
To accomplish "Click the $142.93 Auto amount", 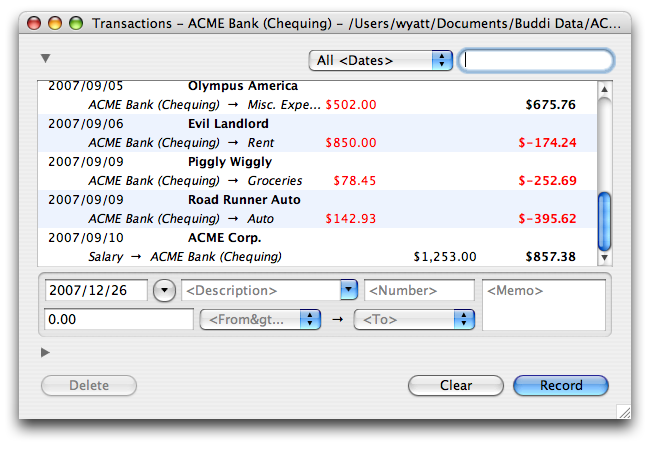I will (x=351, y=219).
